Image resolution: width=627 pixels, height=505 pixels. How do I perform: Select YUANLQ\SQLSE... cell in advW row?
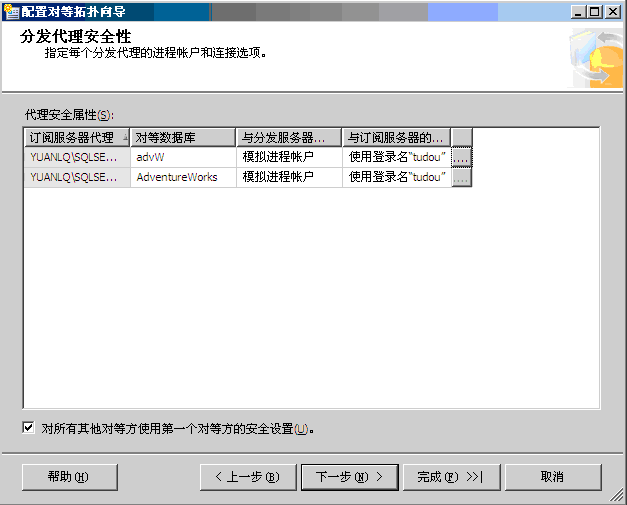pos(77,158)
